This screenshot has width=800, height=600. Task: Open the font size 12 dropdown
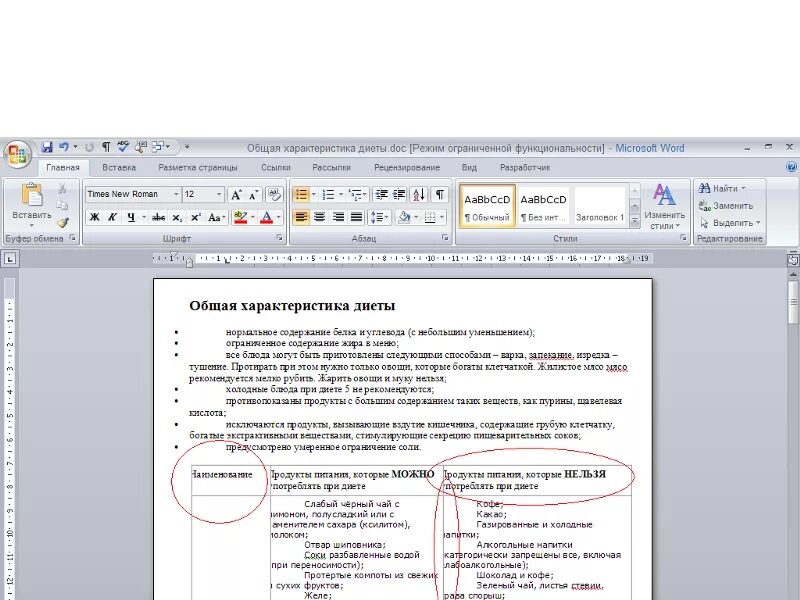[219, 194]
